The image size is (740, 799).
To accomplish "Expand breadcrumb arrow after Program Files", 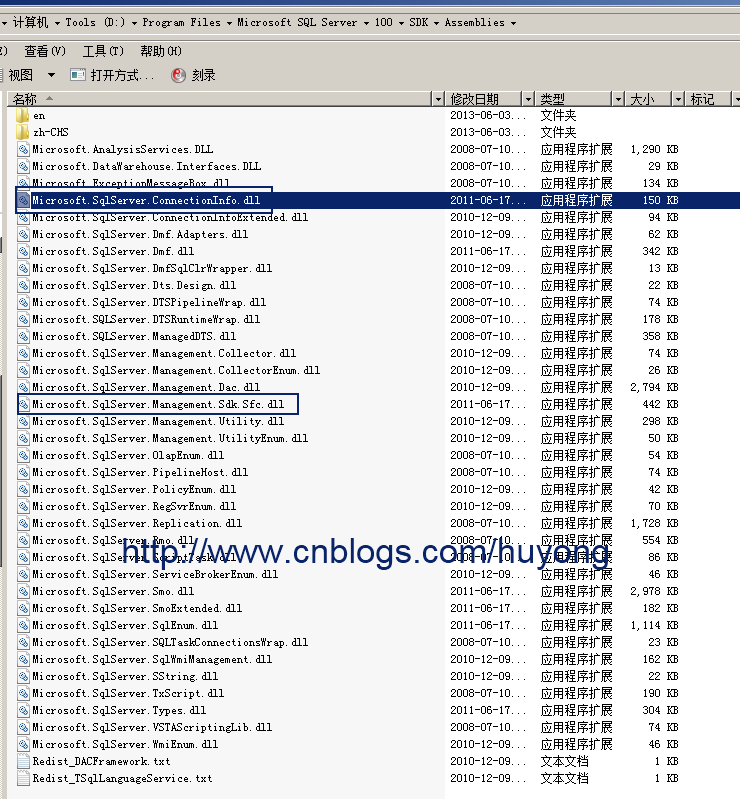I will 229,23.
